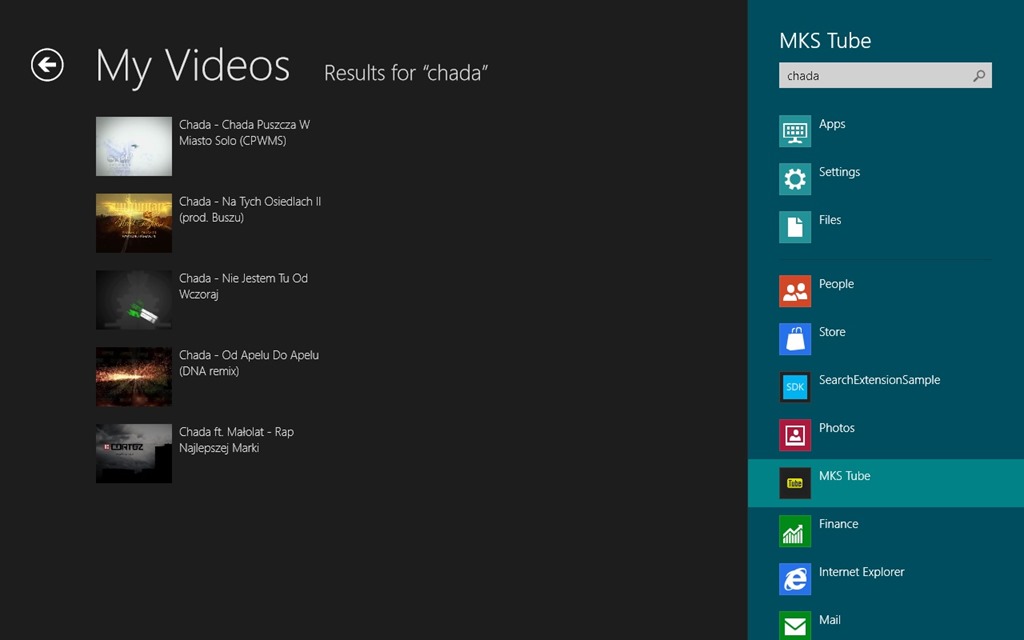This screenshot has width=1024, height=640.
Task: Open thumbnail for Na Tych Osiedlach II
Action: [134, 223]
